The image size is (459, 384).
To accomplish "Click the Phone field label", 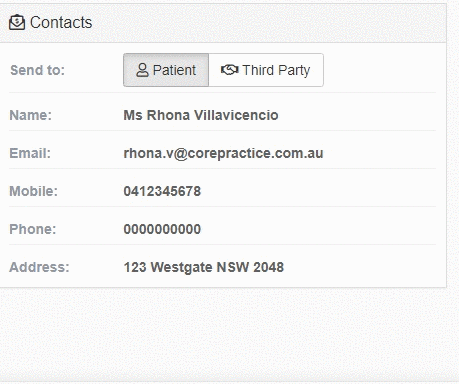I will point(33,229).
